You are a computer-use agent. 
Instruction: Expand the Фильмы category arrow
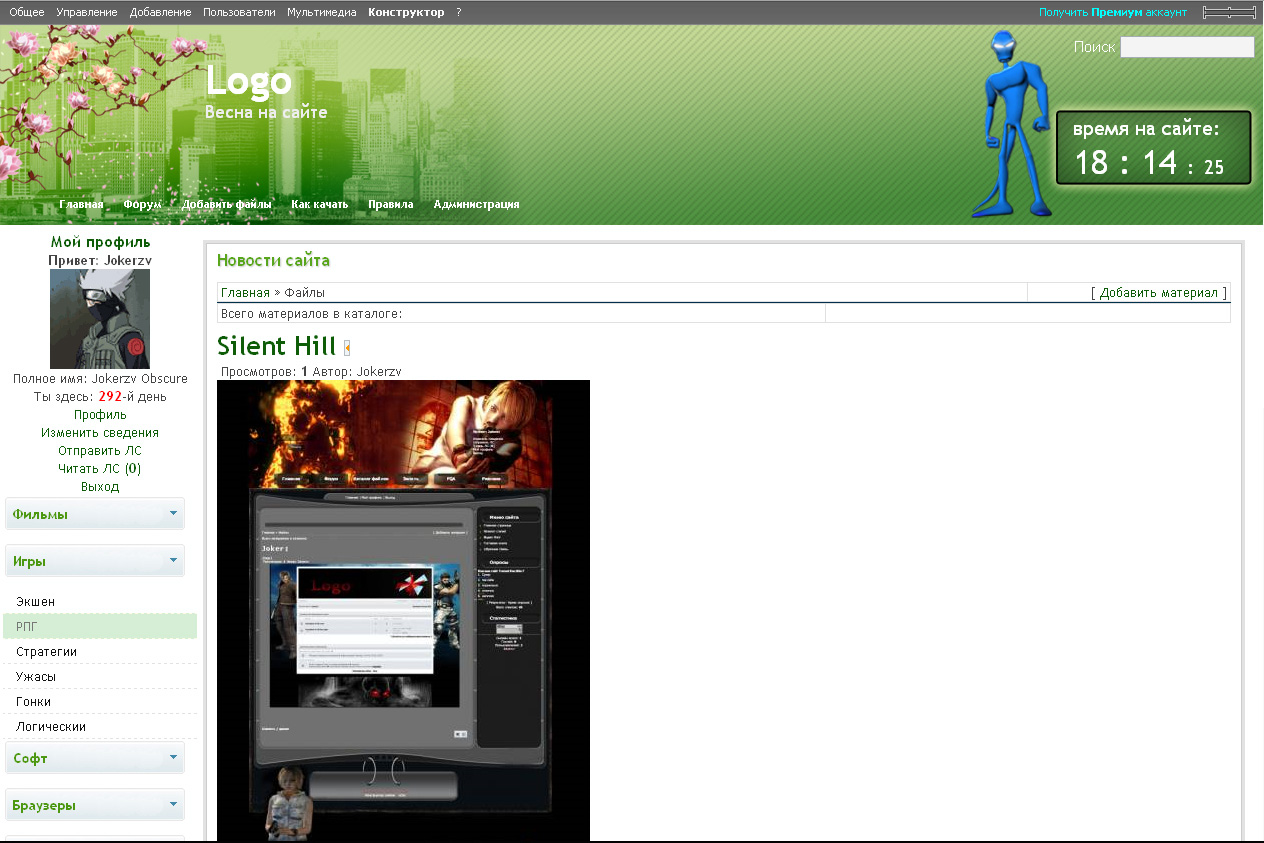pos(173,514)
